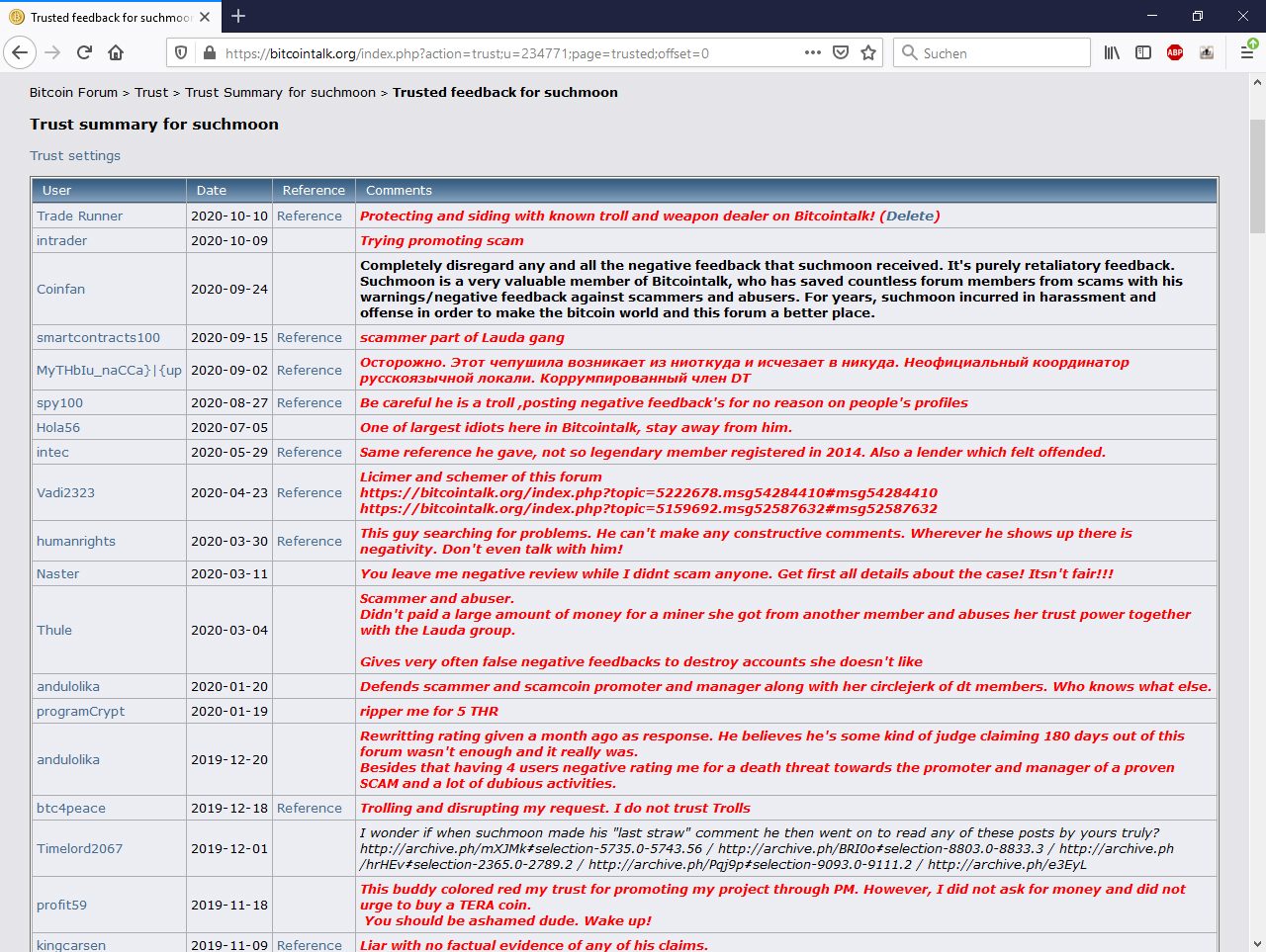Viewport: 1266px width, 952px height.
Task: Click the 'Trying promoting scam' comment
Action: coord(442,240)
